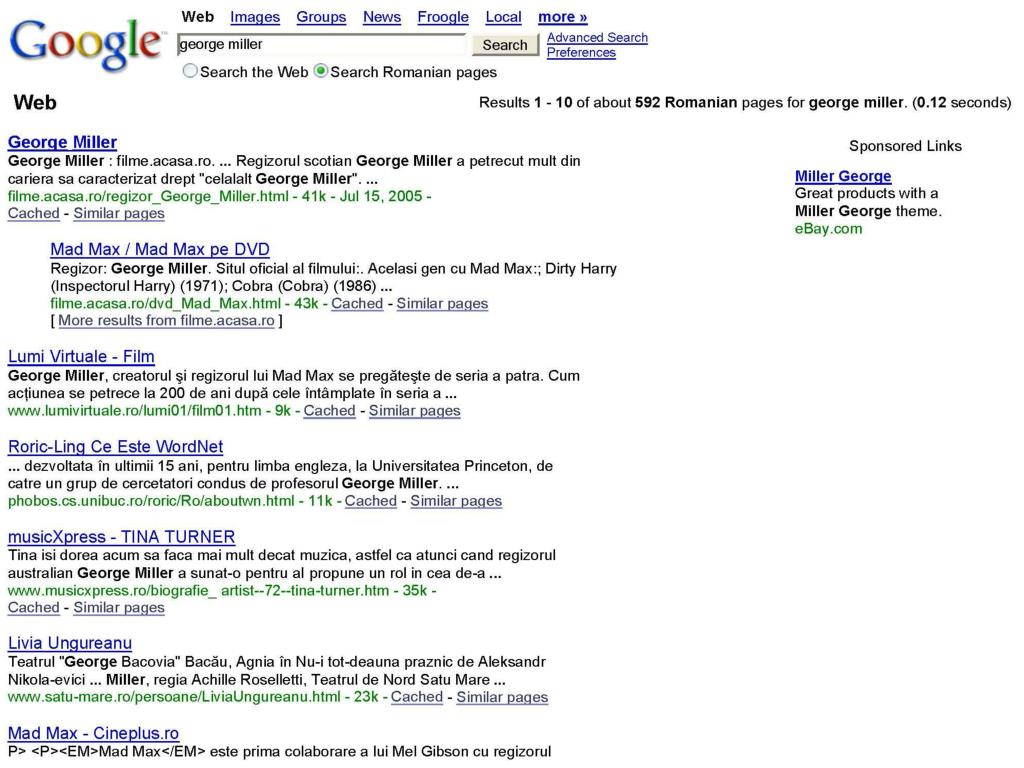This screenshot has width=1024, height=768.
Task: Click the 'Sponsored Links' heading text
Action: (x=905, y=146)
